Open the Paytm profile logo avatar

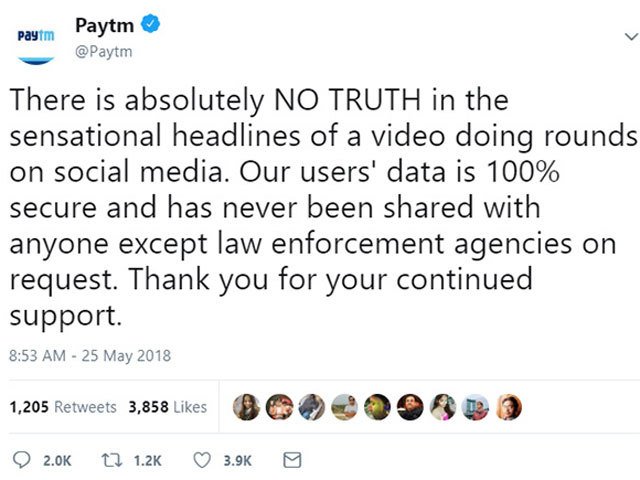pyautogui.click(x=36, y=45)
